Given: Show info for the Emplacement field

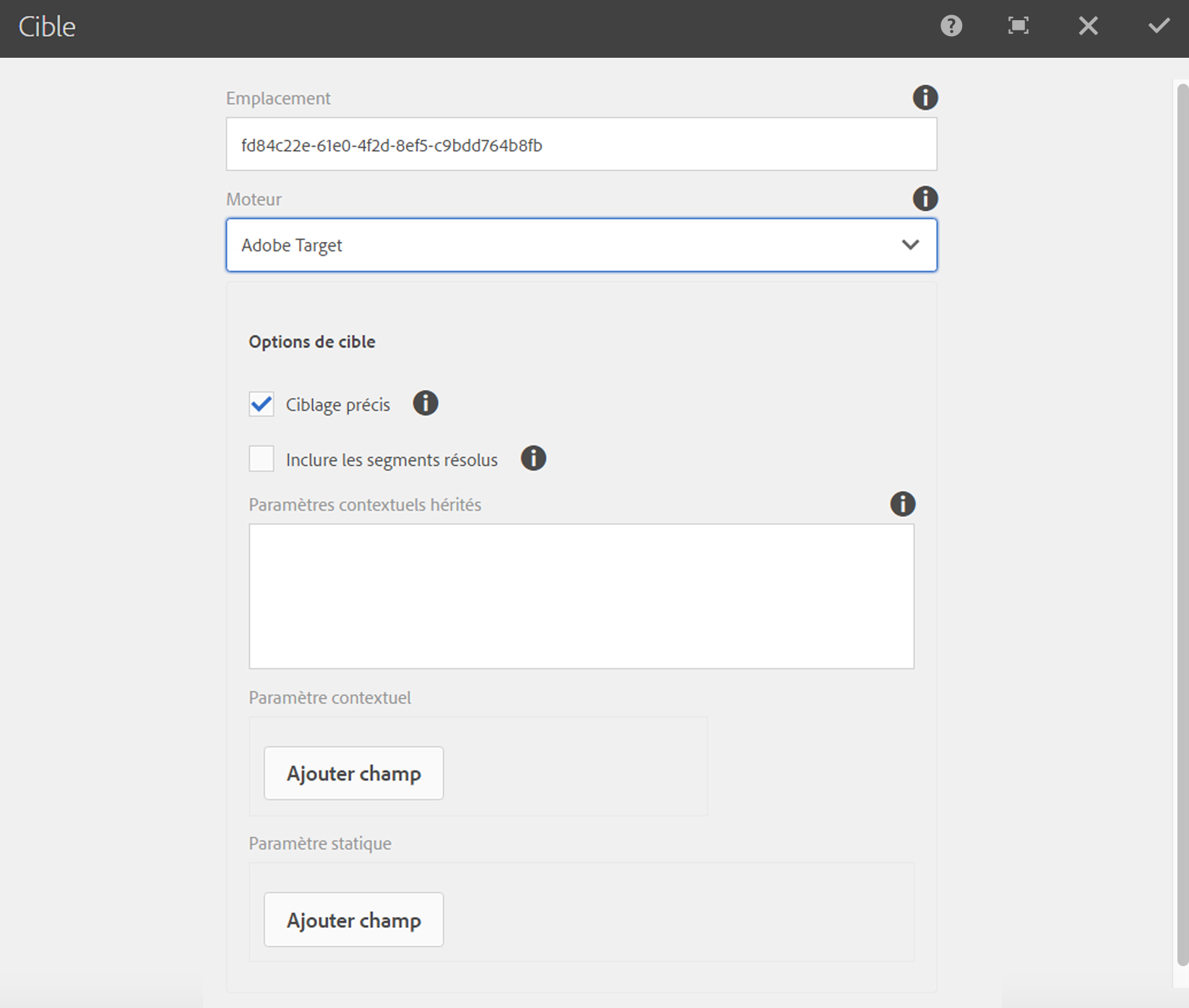Looking at the screenshot, I should [925, 97].
